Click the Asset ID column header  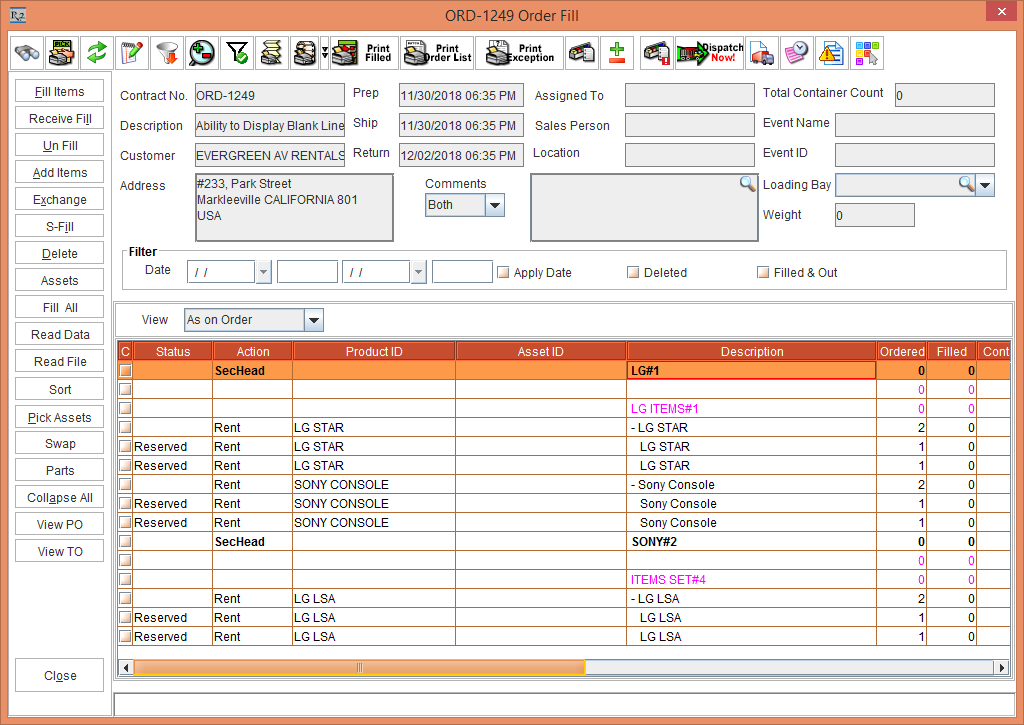[x=541, y=351]
